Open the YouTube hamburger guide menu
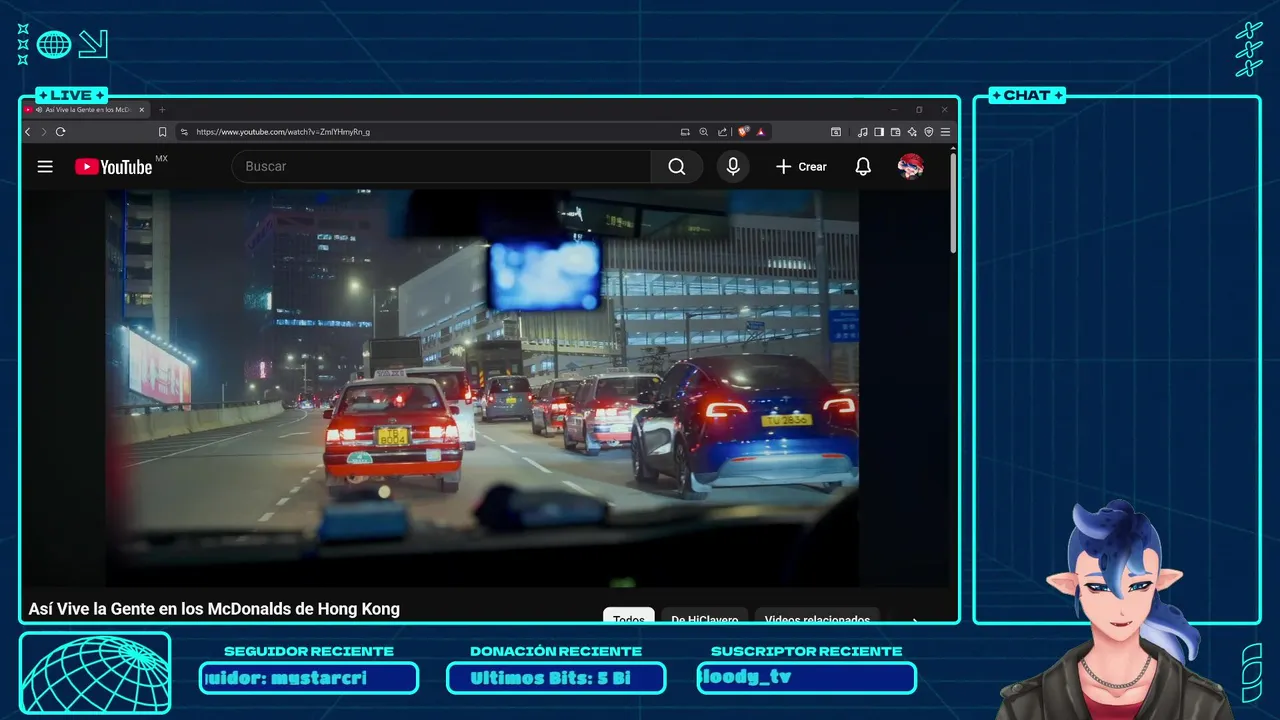 click(x=45, y=167)
